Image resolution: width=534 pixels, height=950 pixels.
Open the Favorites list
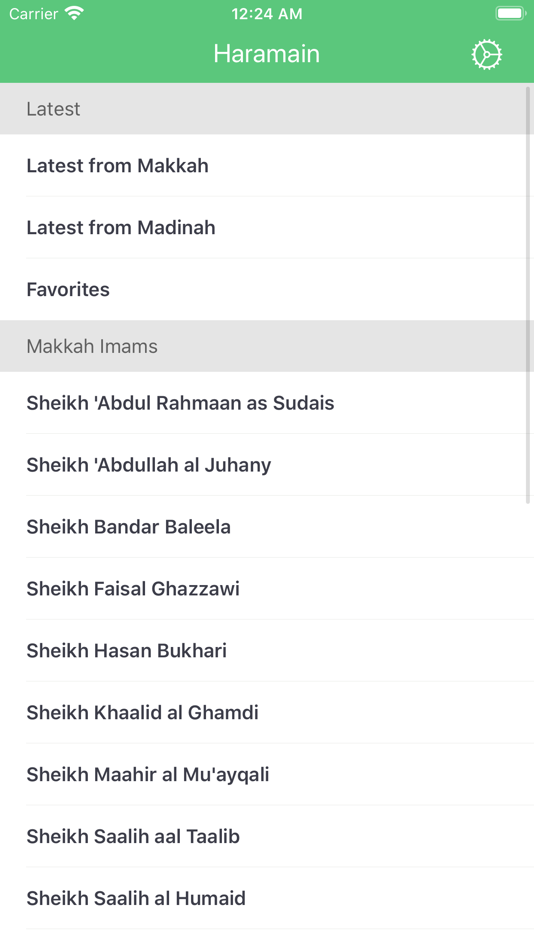click(267, 289)
